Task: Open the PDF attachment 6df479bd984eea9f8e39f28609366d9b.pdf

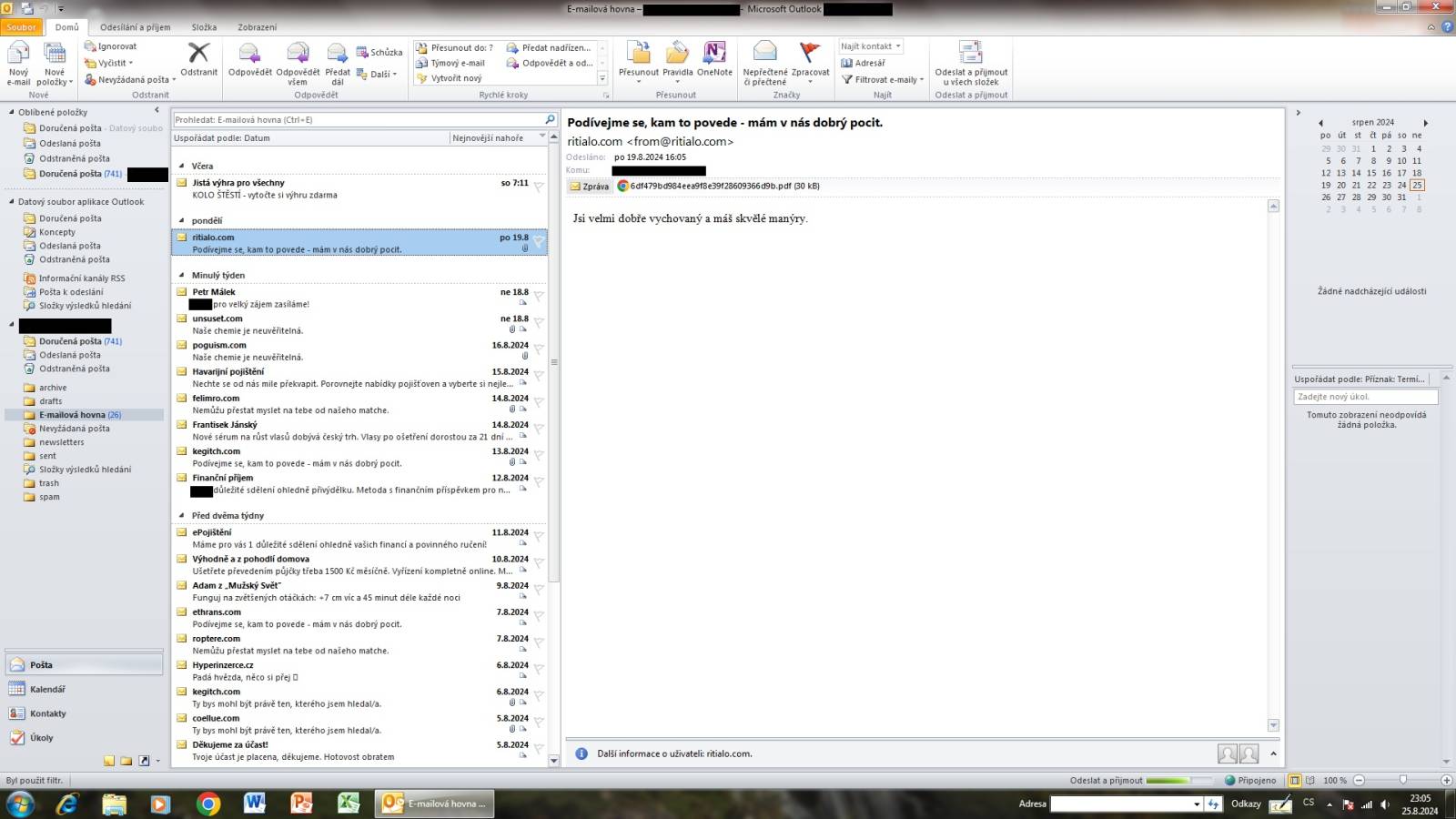Action: click(718, 186)
